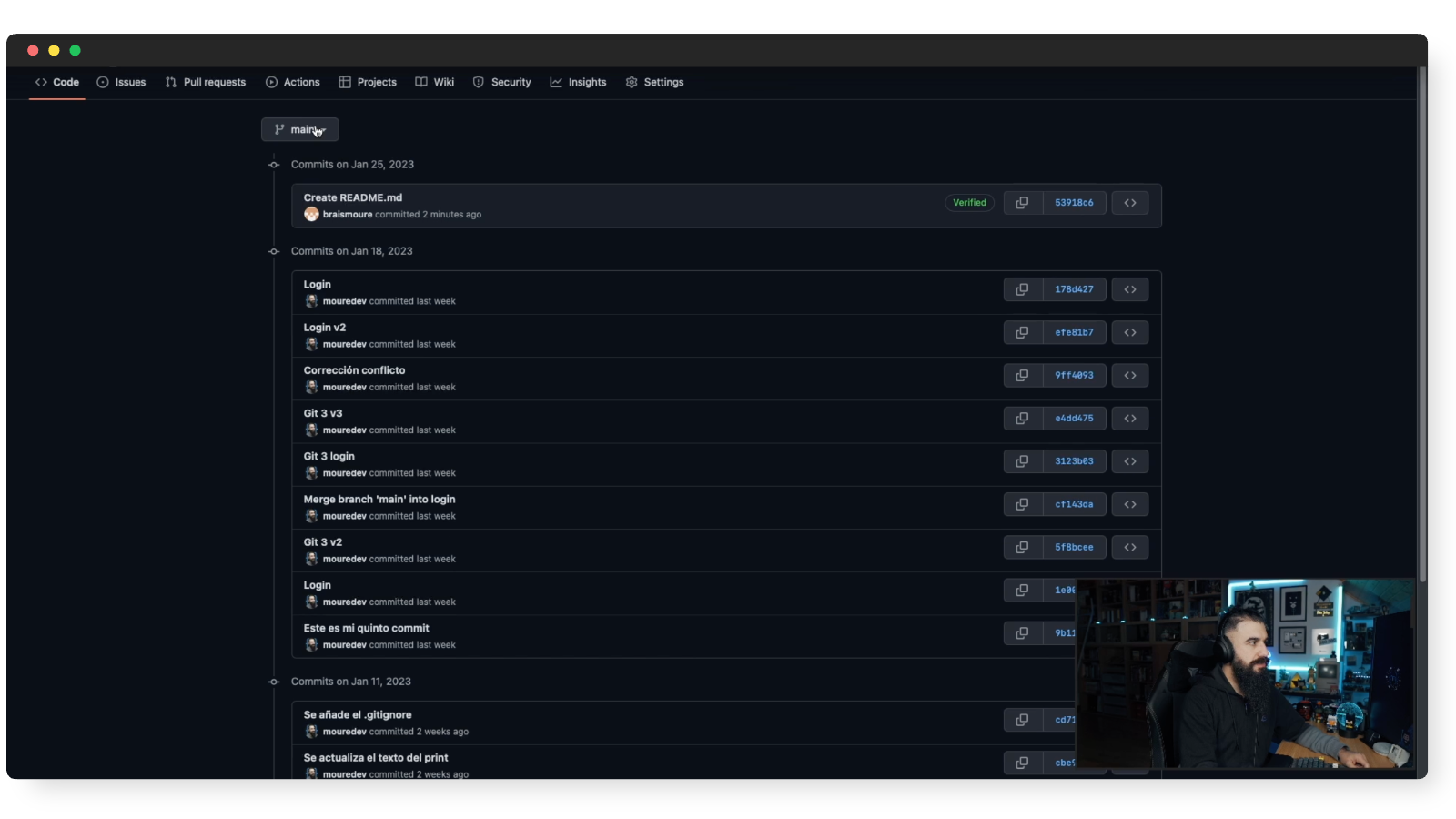The image size is (1456, 819).
Task: Click the Verified badge
Action: pyautogui.click(x=969, y=203)
